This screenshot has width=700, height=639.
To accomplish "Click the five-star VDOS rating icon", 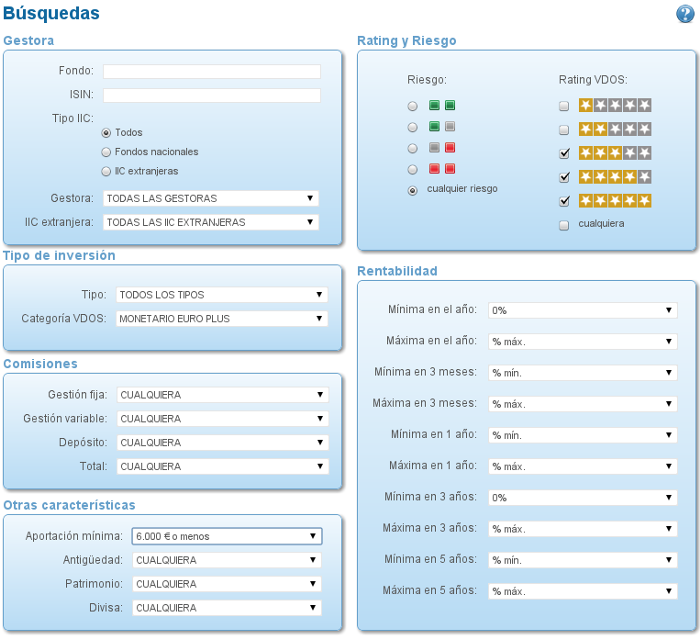I will tap(615, 200).
